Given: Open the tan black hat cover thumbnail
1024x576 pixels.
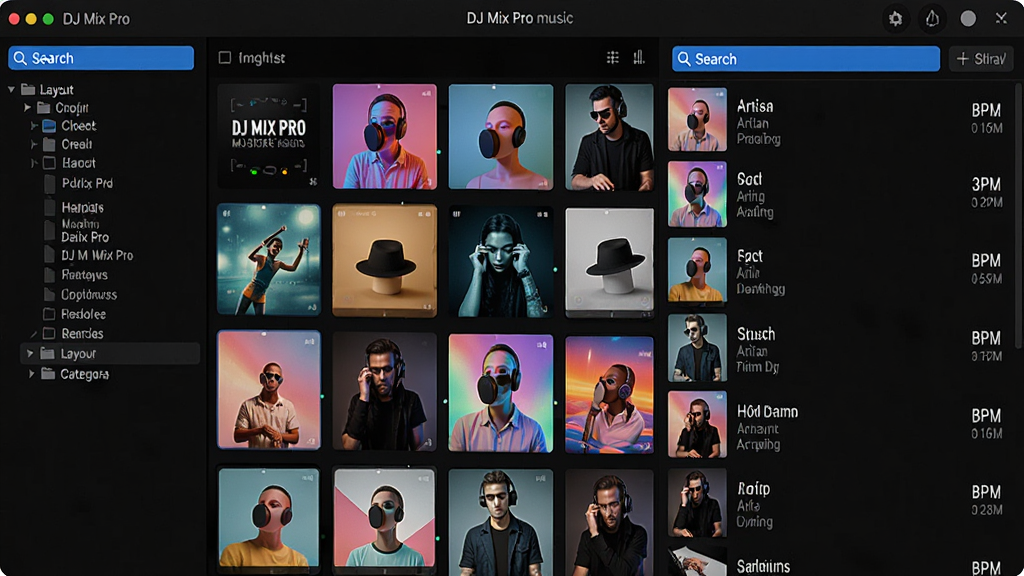Looking at the screenshot, I should [x=385, y=261].
